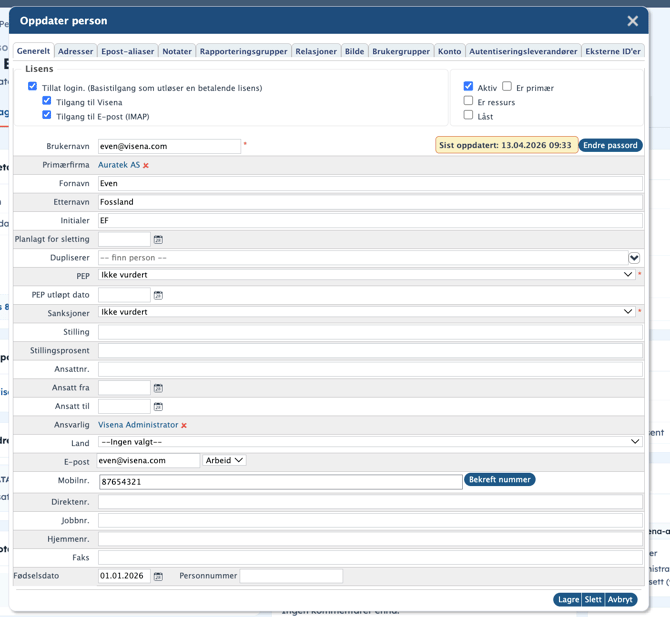Click the Endre passord button
The width and height of the screenshot is (670, 617).
610,145
